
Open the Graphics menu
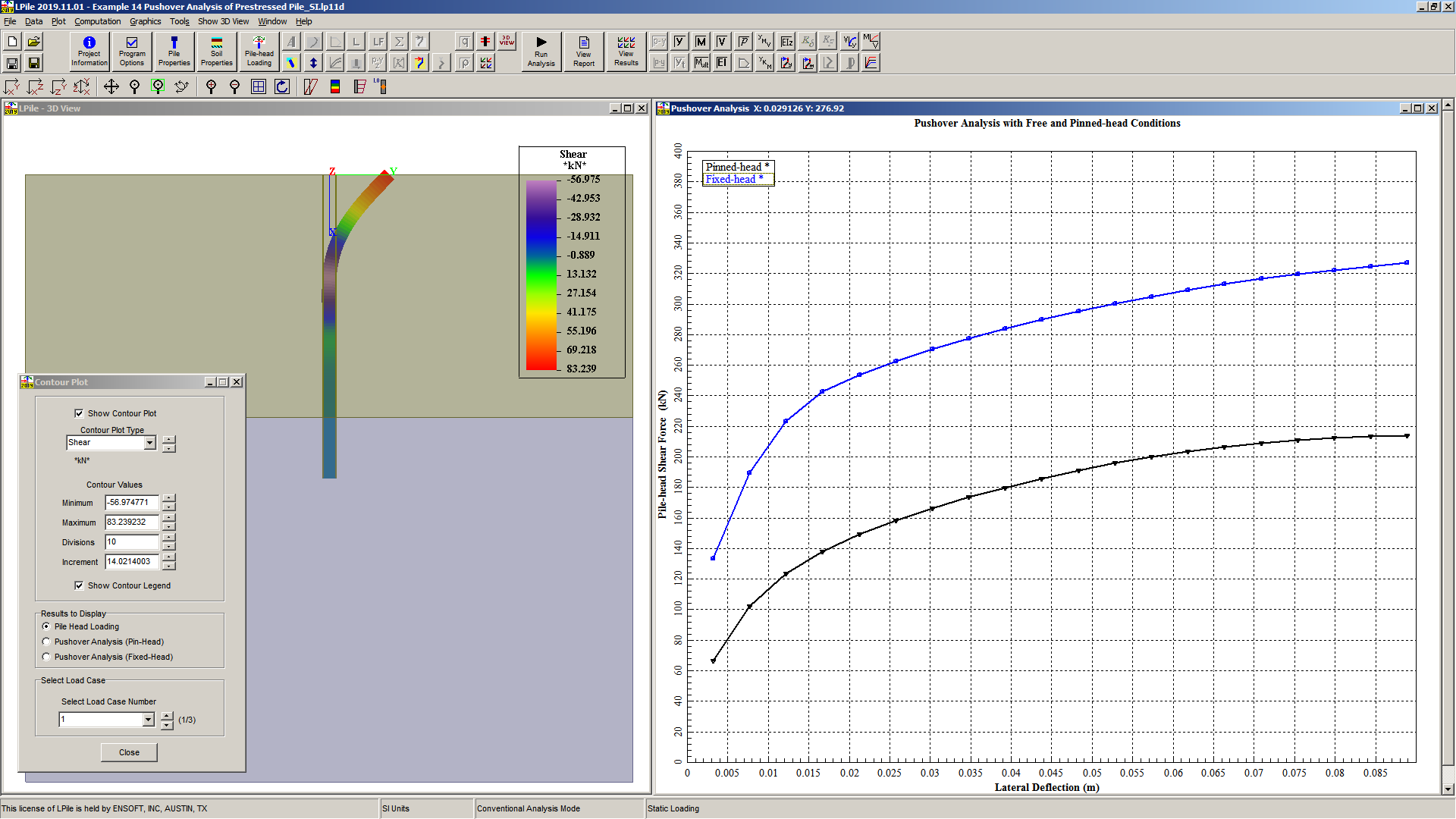click(x=145, y=21)
